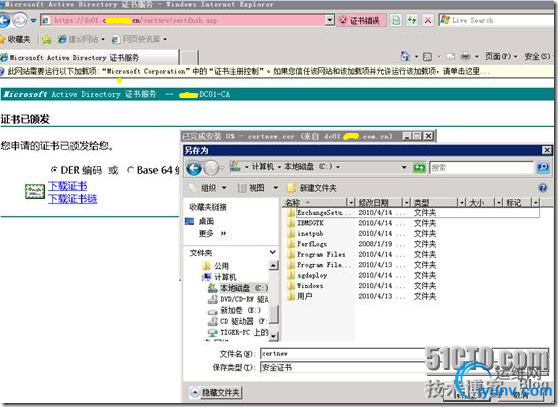Open the 修改日期 column filter dropdown
This screenshot has height=407, width=558.
pyautogui.click(x=407, y=203)
